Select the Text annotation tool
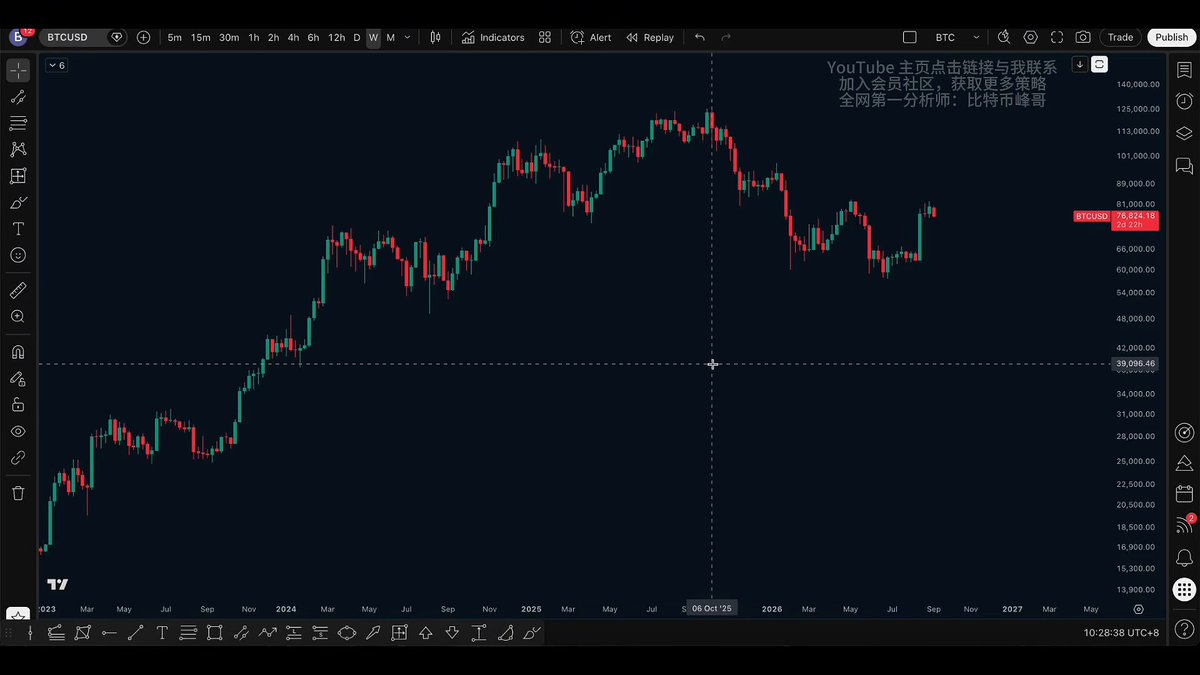This screenshot has width=1200, height=675. tap(18, 229)
